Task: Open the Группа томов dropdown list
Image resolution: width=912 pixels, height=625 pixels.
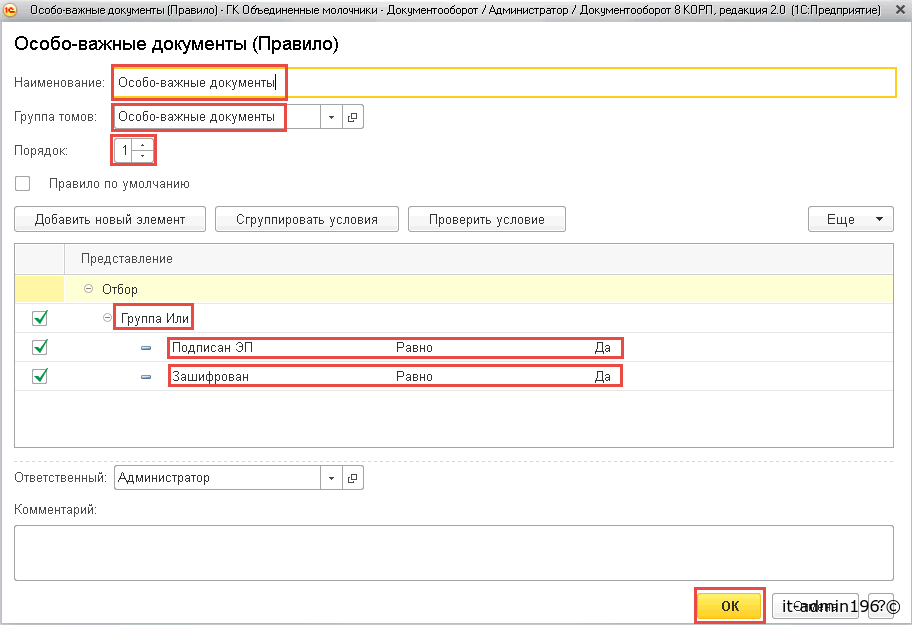Action: coord(331,117)
